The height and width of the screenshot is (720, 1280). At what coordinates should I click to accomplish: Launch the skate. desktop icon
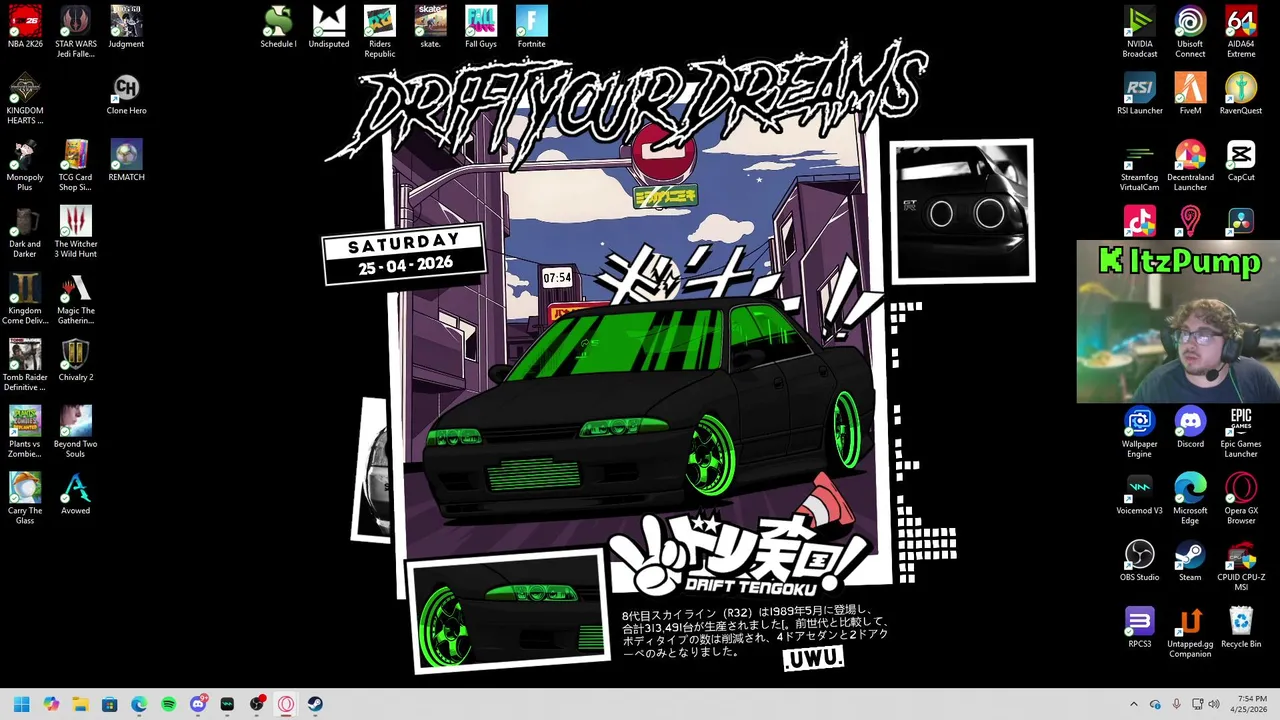pyautogui.click(x=430, y=28)
